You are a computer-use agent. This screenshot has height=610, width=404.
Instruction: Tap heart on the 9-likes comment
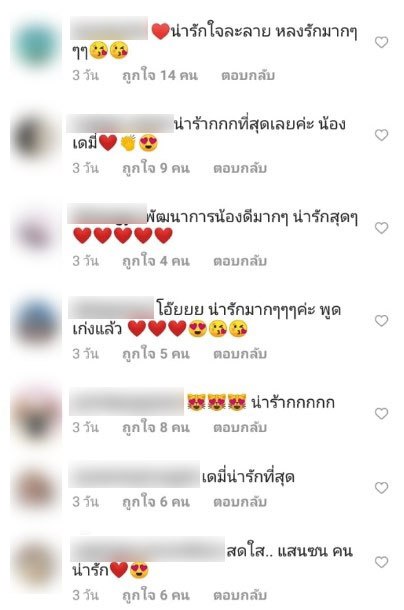click(x=381, y=135)
